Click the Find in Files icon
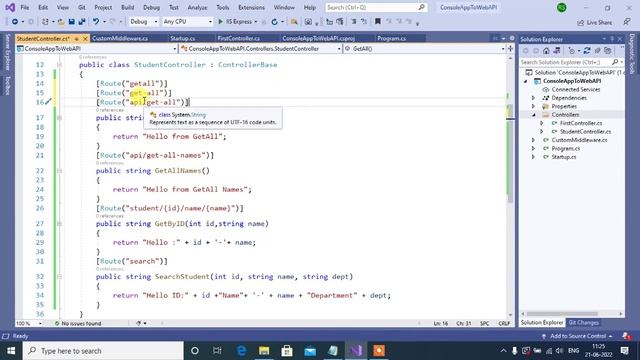This screenshot has width=640, height=360. tap(294, 22)
